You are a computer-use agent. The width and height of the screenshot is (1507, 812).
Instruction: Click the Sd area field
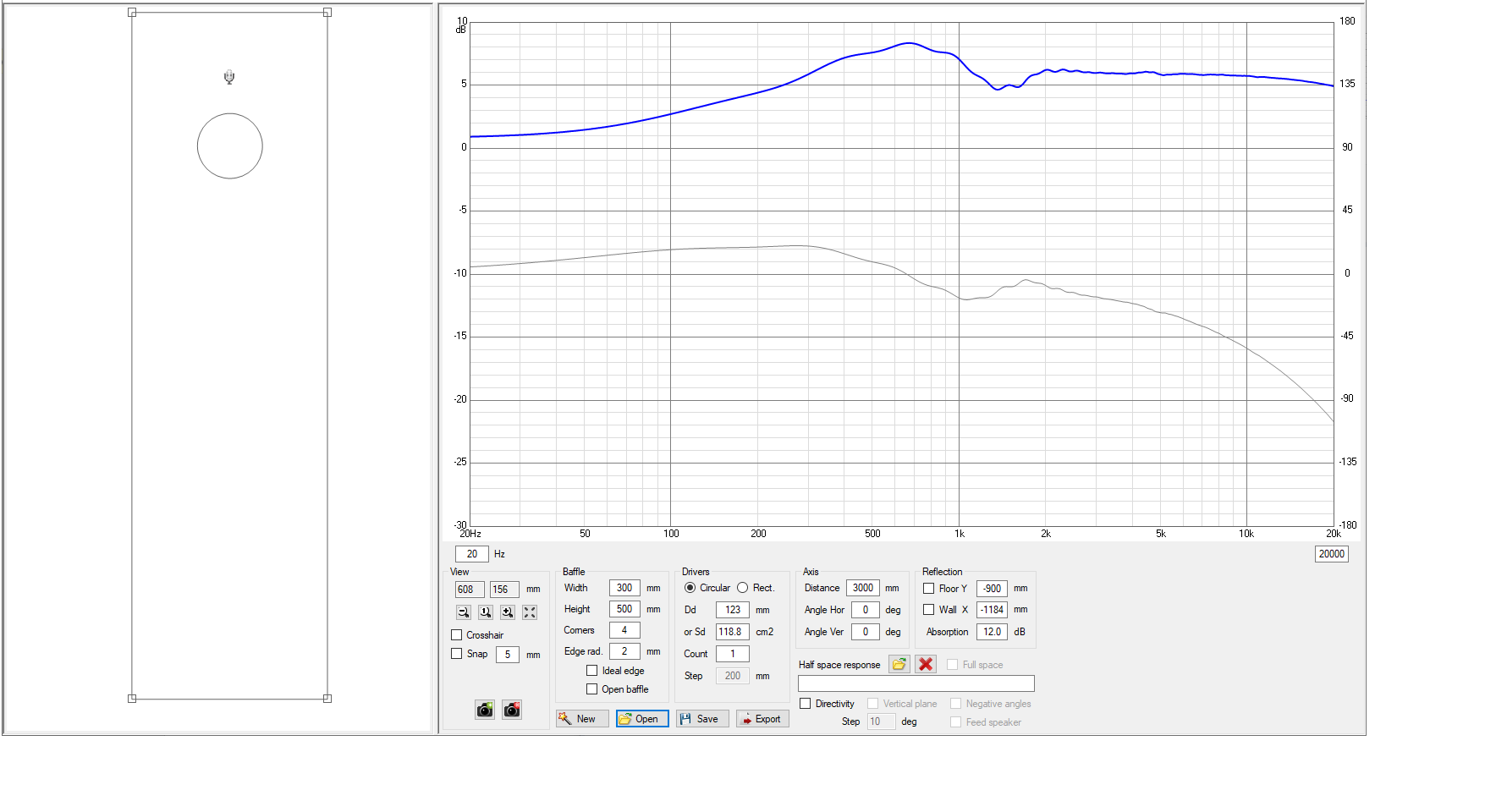point(733,632)
